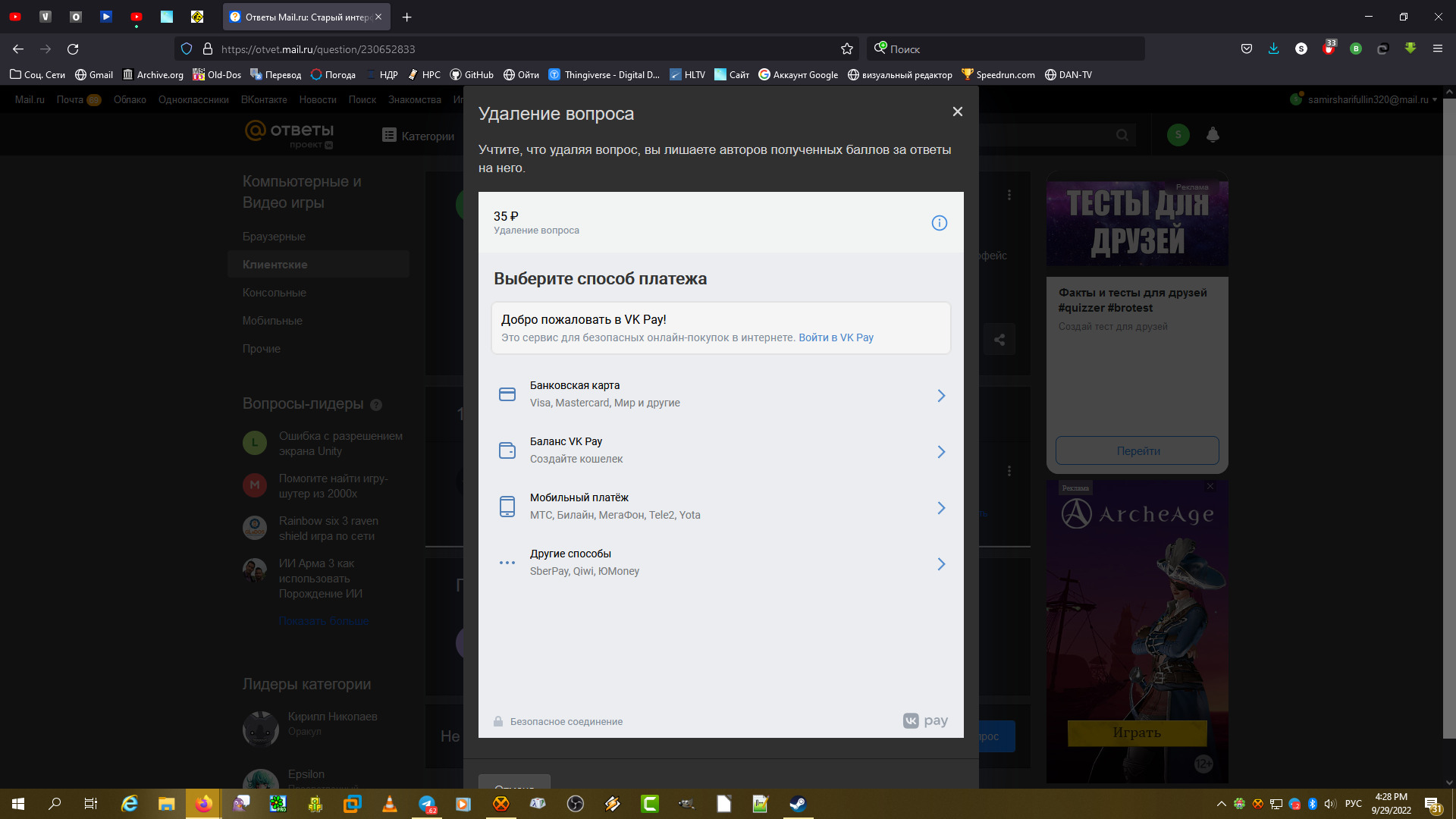Click share icon behind dialog

coord(999,340)
